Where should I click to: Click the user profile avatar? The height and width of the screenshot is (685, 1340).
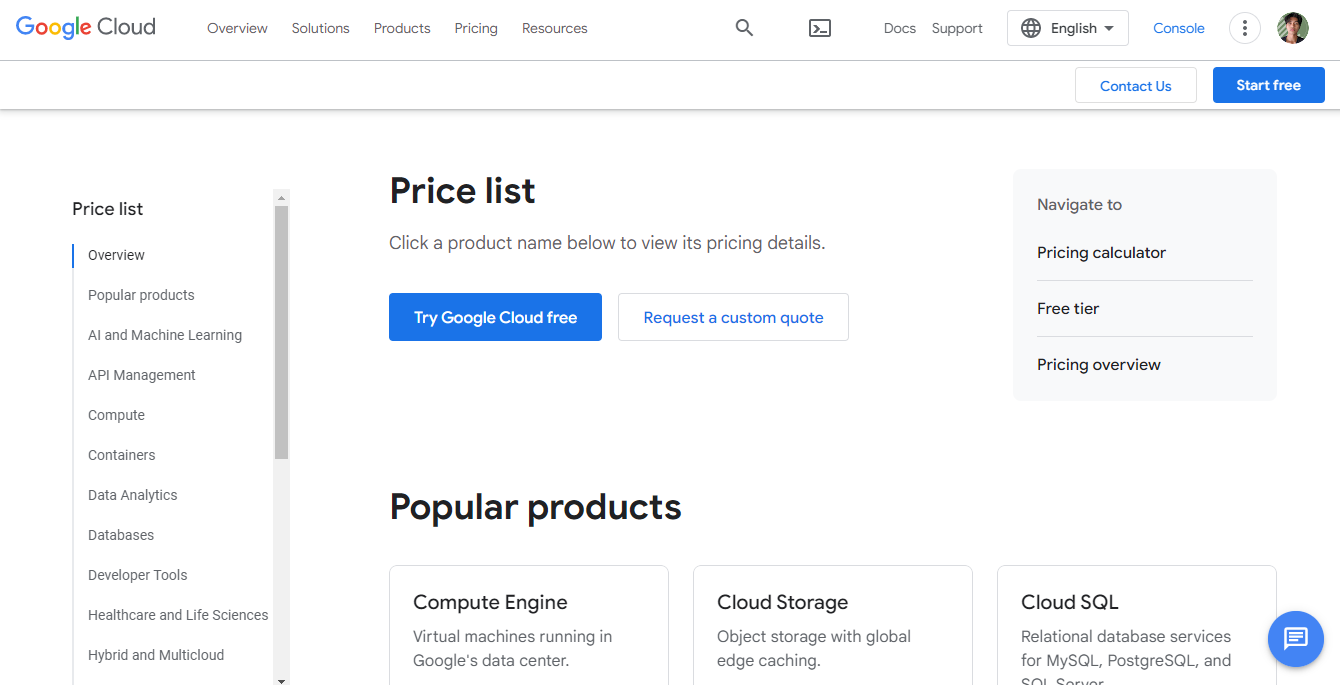pos(1293,28)
